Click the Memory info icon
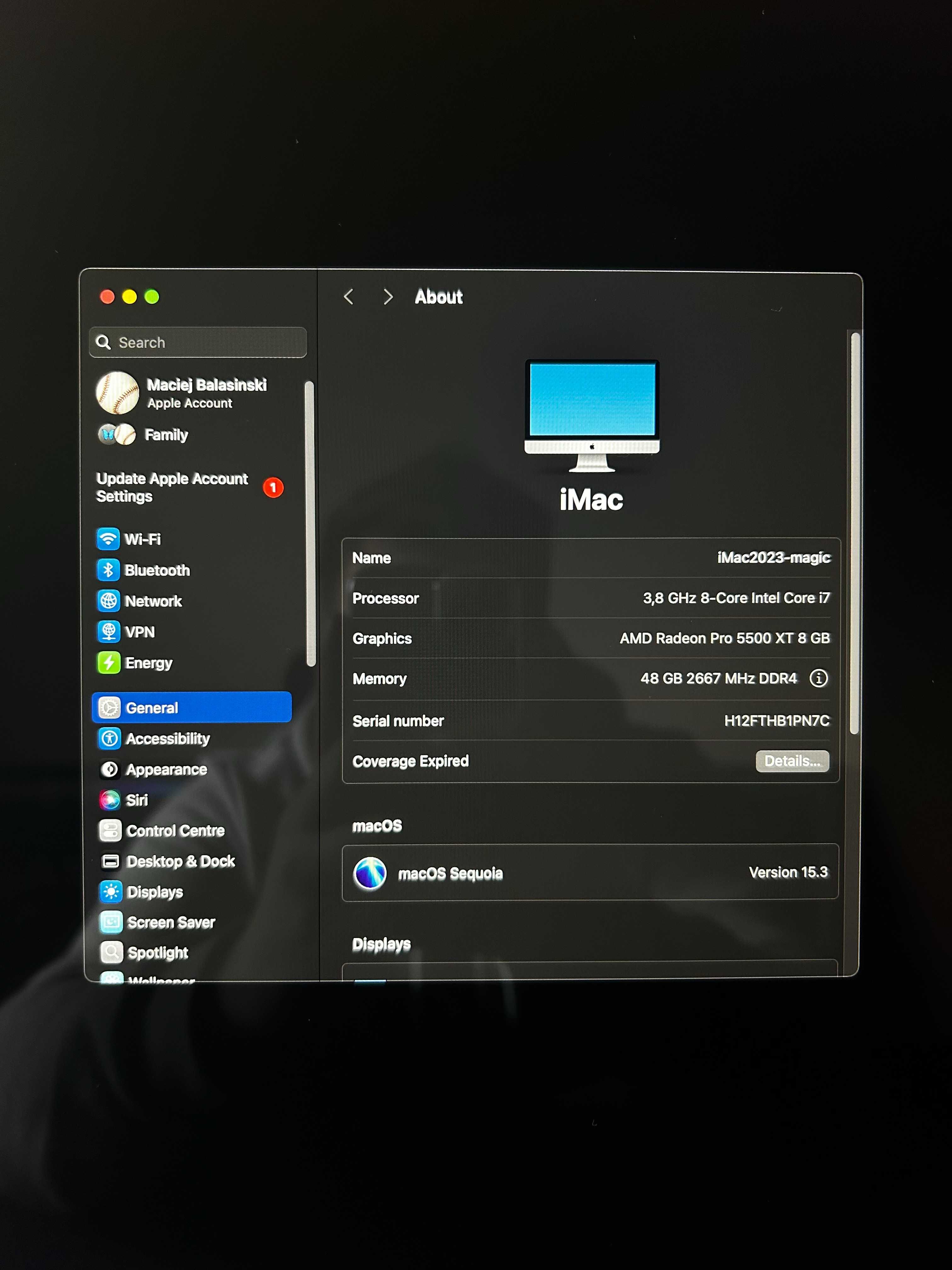Image resolution: width=952 pixels, height=1270 pixels. tap(818, 678)
